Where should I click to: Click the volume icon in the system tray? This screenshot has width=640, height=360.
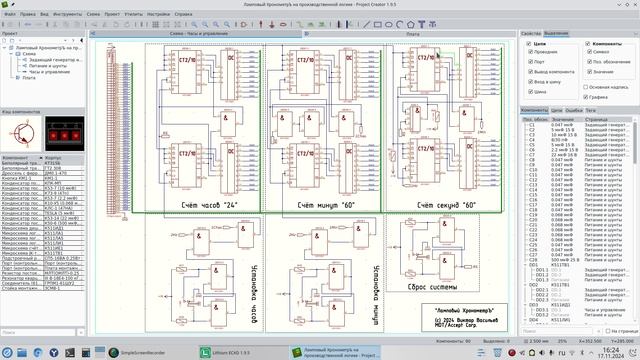tap(542, 353)
